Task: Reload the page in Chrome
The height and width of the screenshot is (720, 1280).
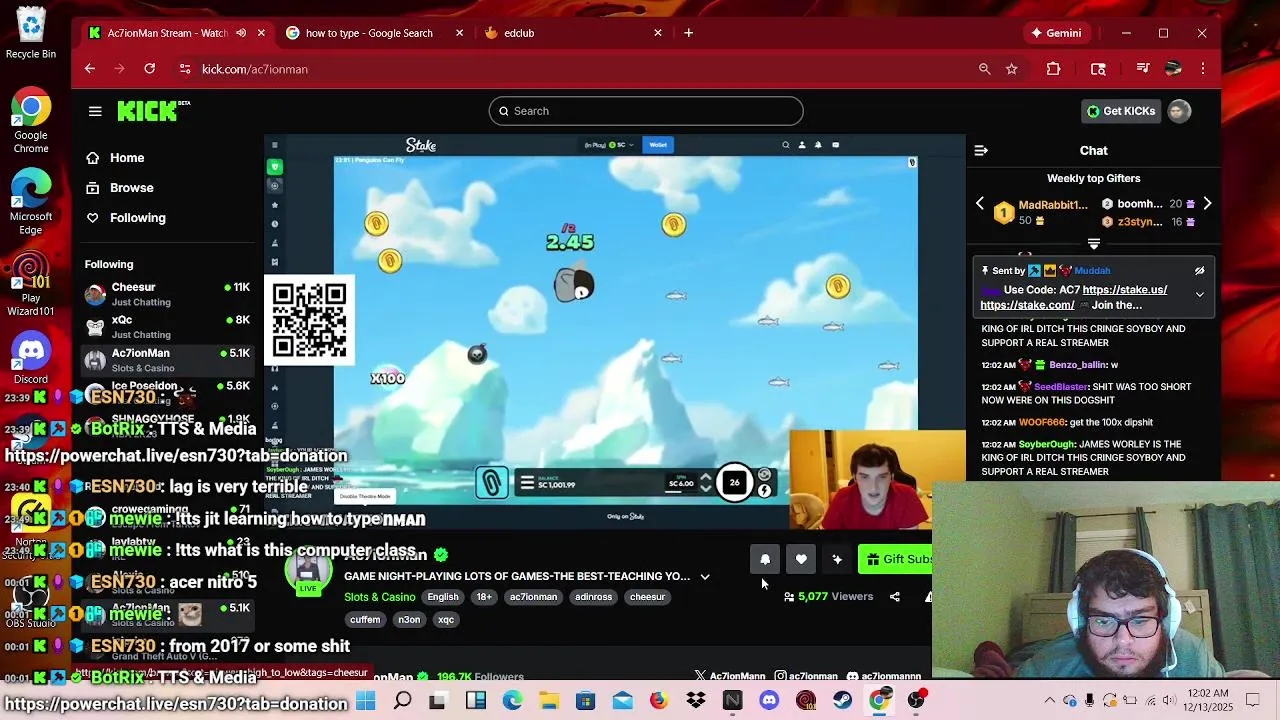Action: 150,69
